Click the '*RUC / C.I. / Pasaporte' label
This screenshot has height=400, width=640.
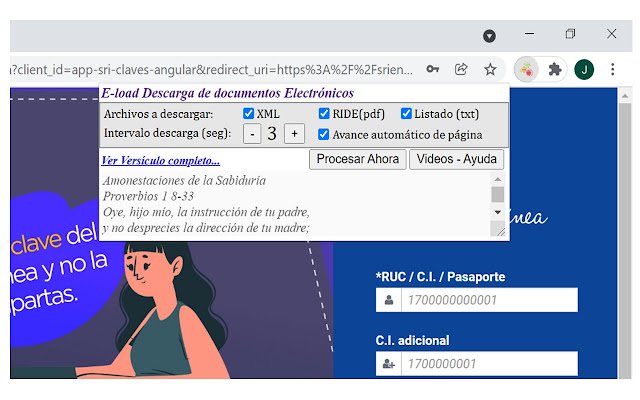tap(440, 277)
